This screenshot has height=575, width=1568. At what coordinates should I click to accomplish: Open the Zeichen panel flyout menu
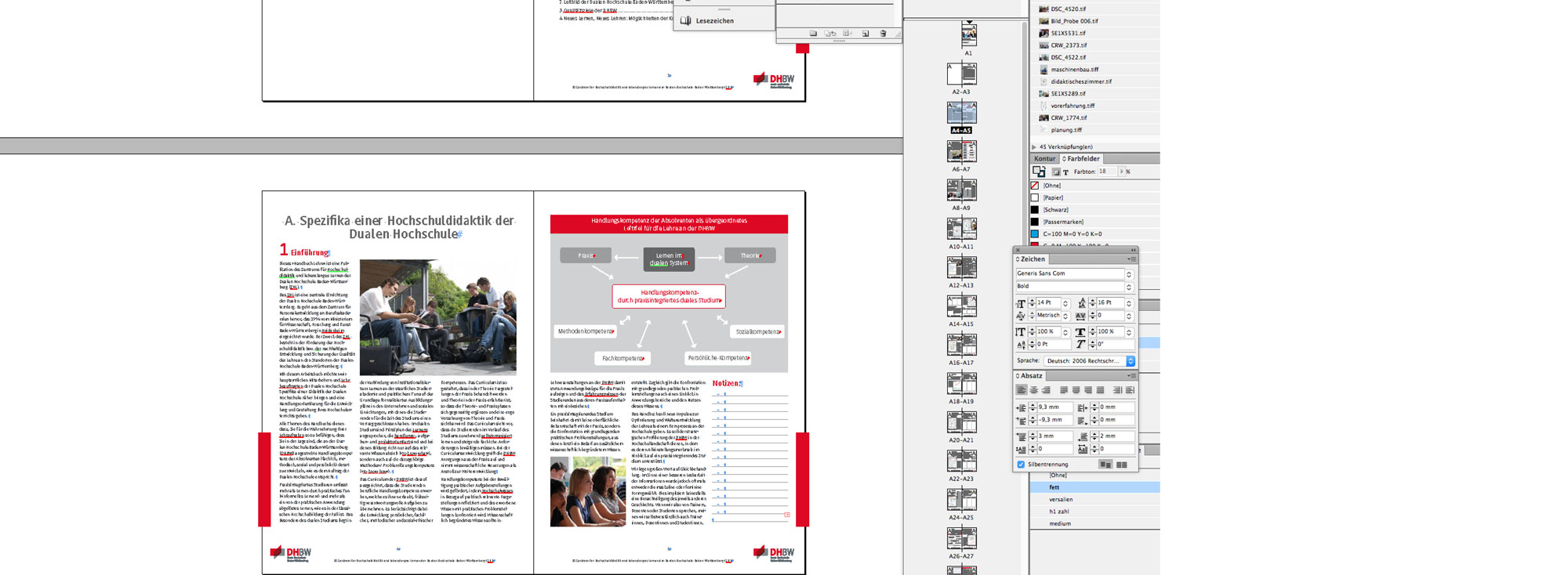pyautogui.click(x=1131, y=259)
